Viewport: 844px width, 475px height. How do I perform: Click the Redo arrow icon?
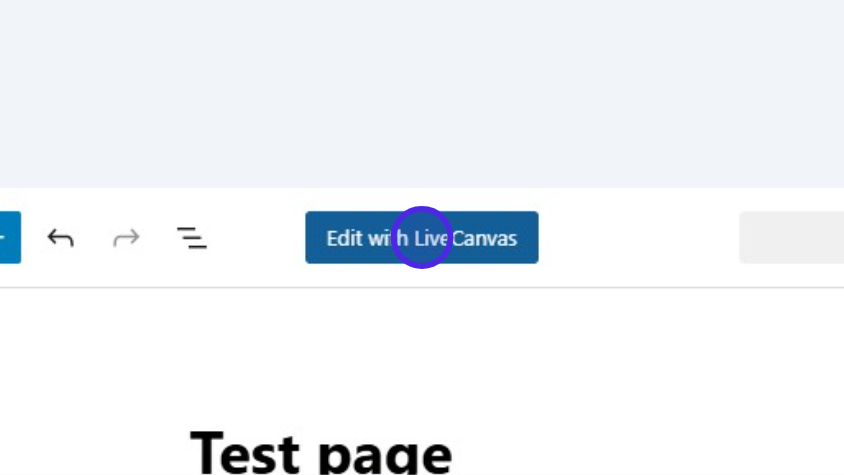coord(126,238)
